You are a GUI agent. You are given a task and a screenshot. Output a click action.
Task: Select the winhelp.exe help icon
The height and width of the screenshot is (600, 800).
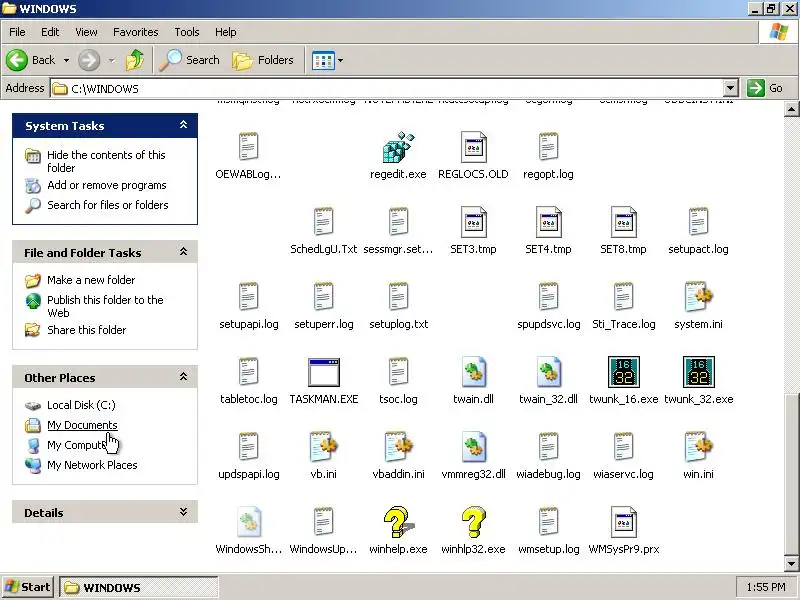pyautogui.click(x=398, y=522)
